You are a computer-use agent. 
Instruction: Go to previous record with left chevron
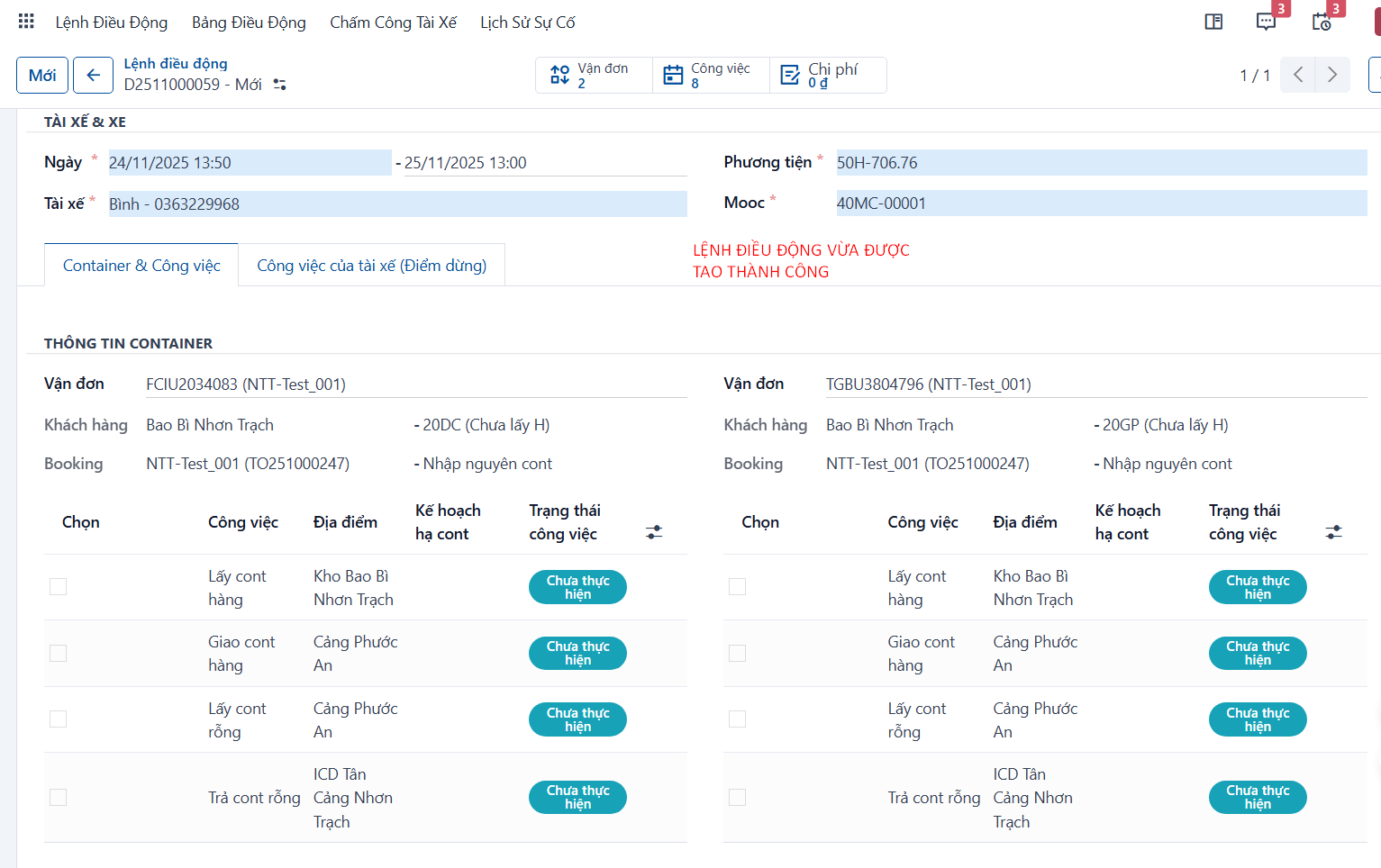(1298, 75)
